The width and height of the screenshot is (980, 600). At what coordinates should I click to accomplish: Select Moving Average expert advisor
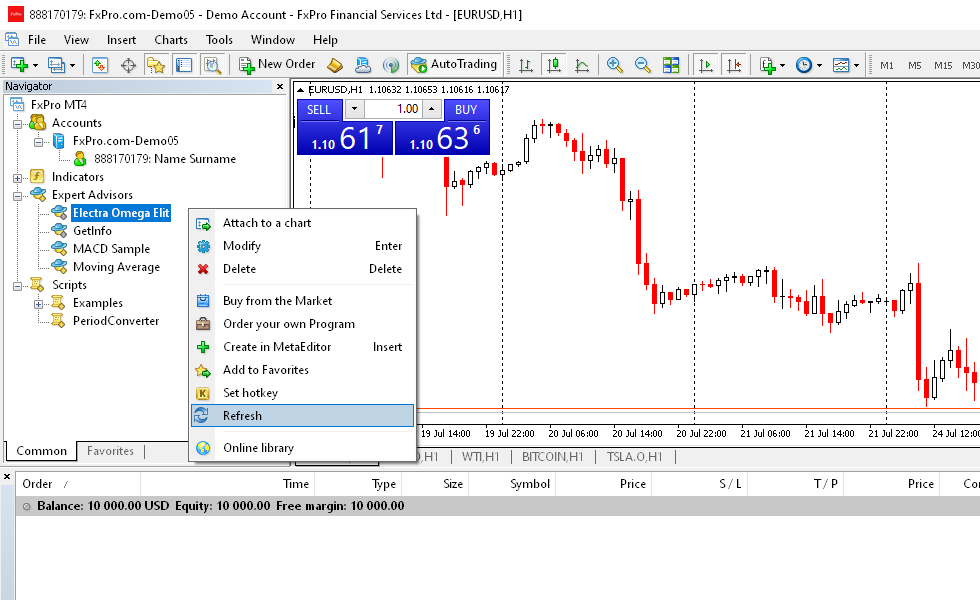tap(116, 267)
